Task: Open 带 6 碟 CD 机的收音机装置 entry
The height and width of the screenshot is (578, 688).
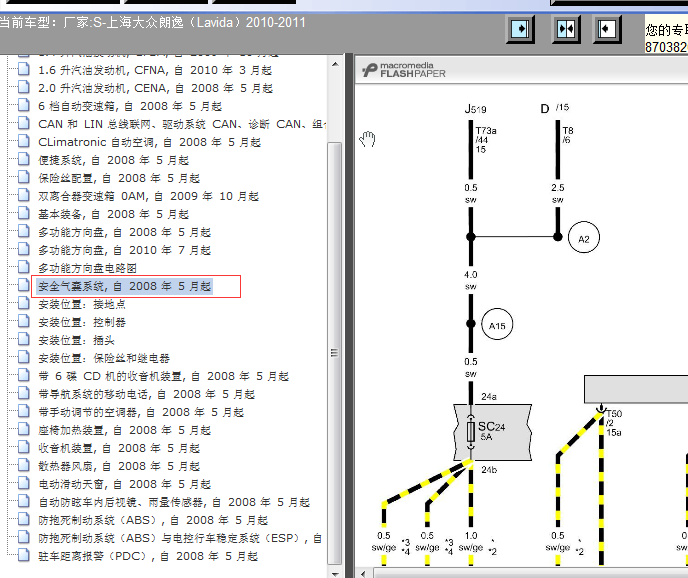Action: (163, 376)
